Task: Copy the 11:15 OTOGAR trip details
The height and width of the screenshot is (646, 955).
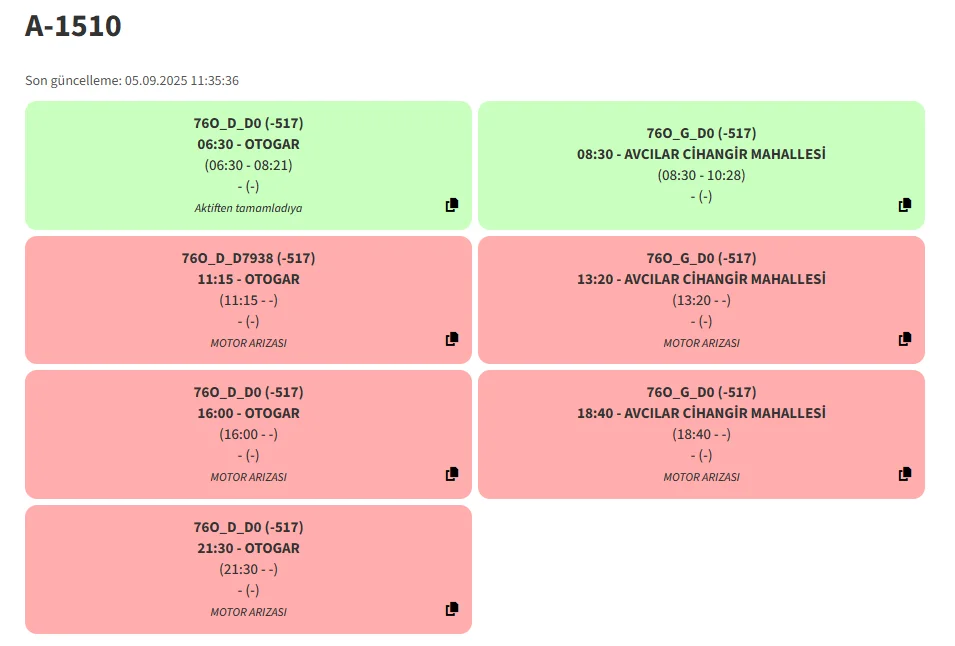Action: point(452,339)
